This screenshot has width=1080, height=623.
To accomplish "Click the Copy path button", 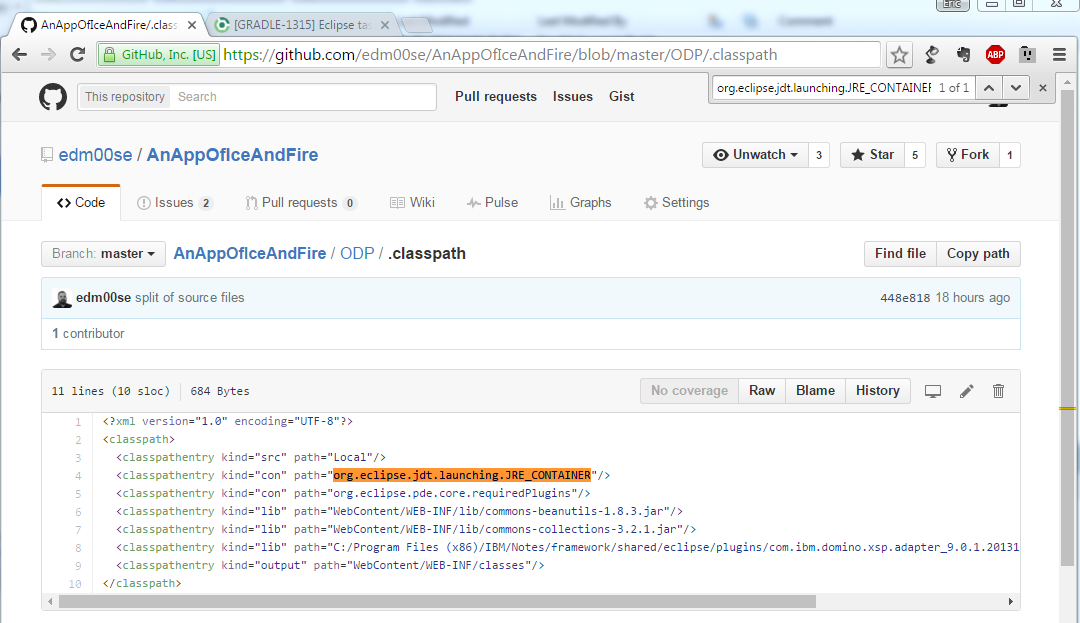I will [978, 254].
